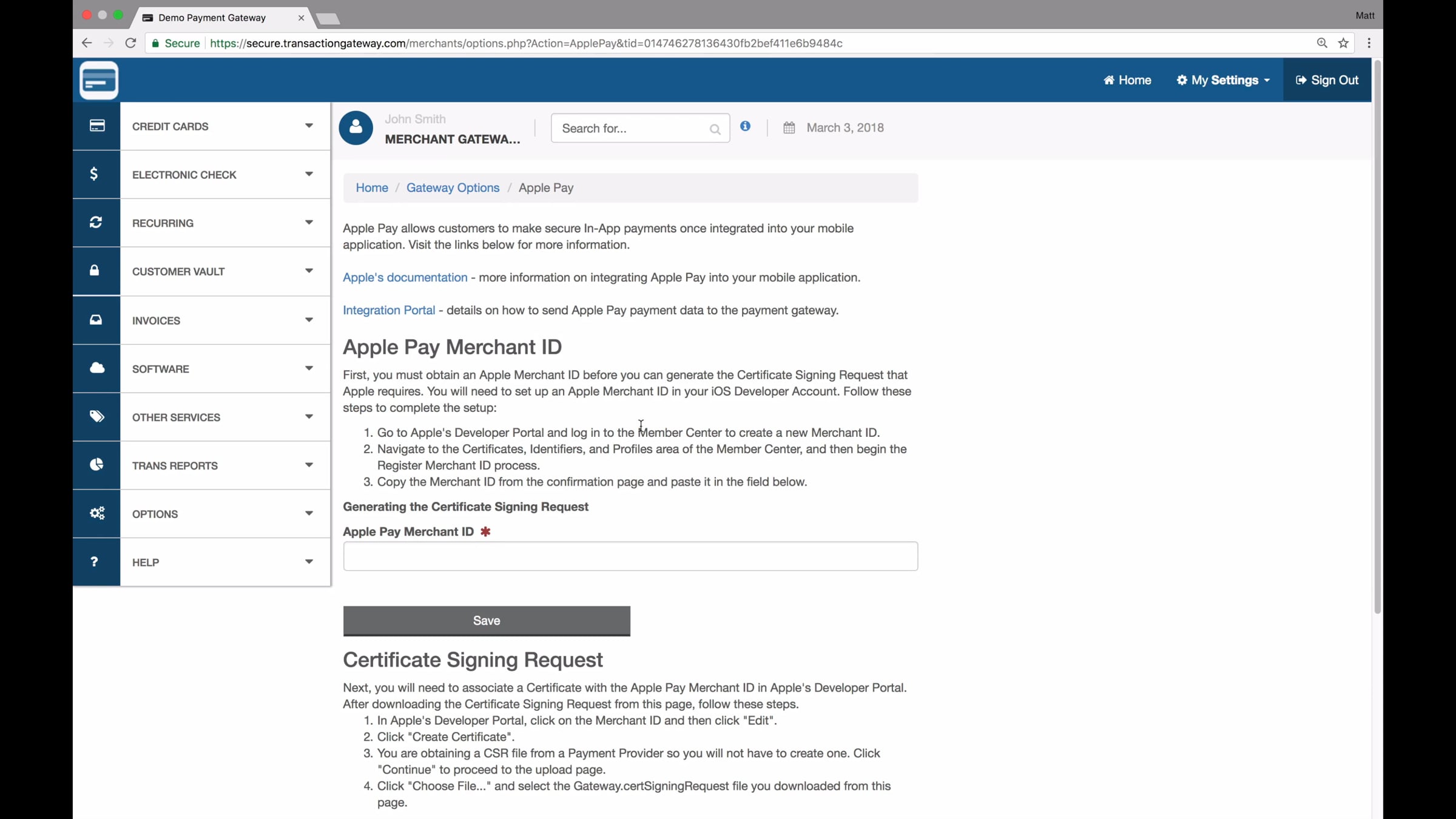1456x819 pixels.
Task: Open the new tab button in Chrome
Action: [328, 19]
